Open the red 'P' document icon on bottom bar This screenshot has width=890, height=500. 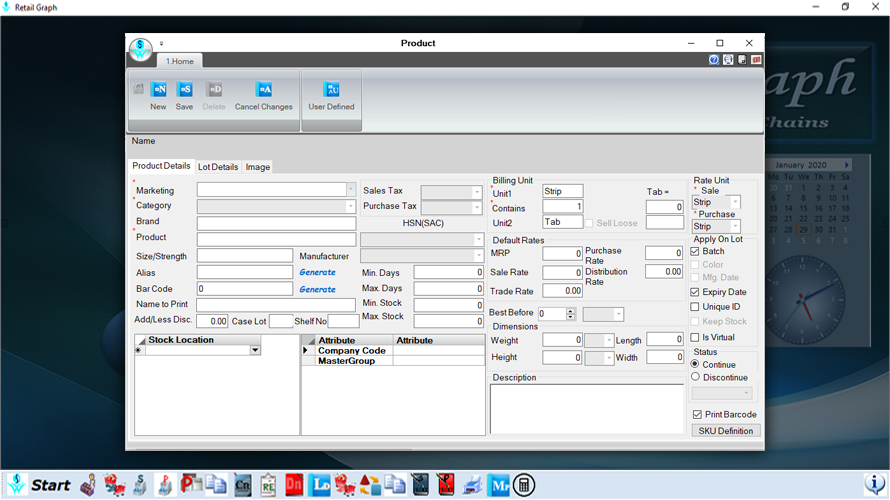click(191, 485)
